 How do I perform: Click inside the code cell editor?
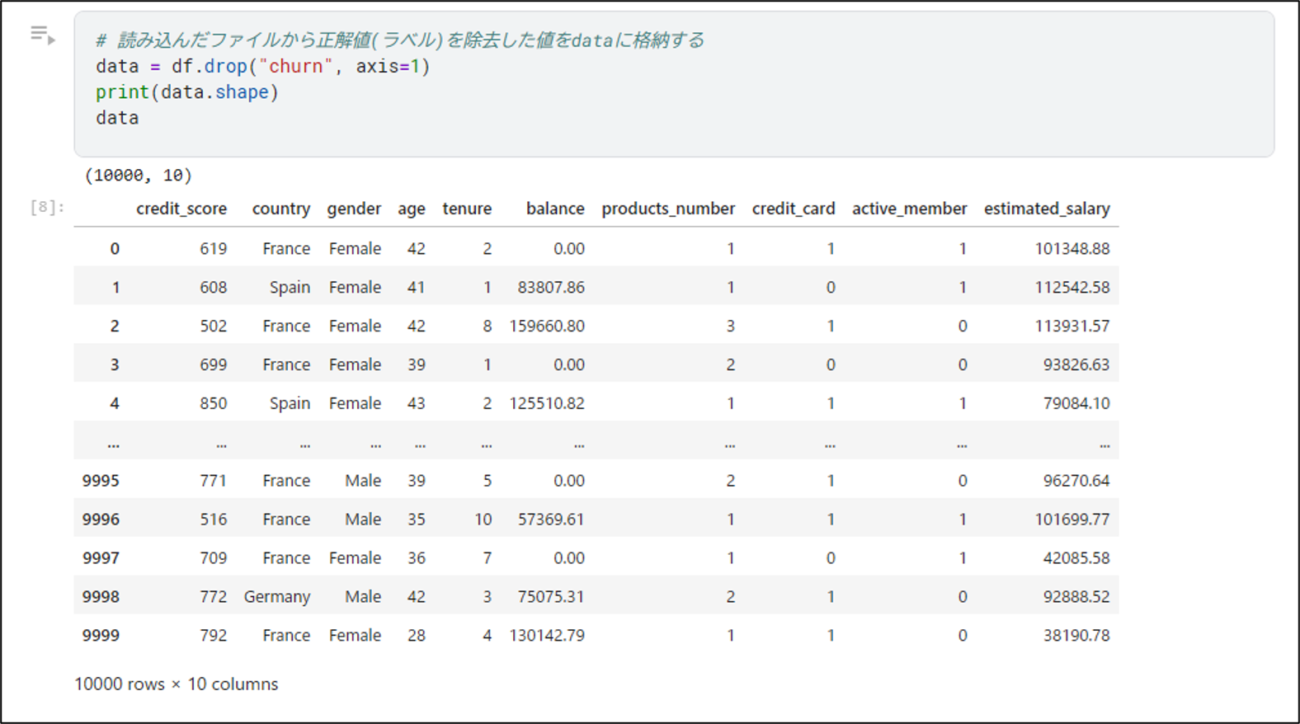pos(674,84)
